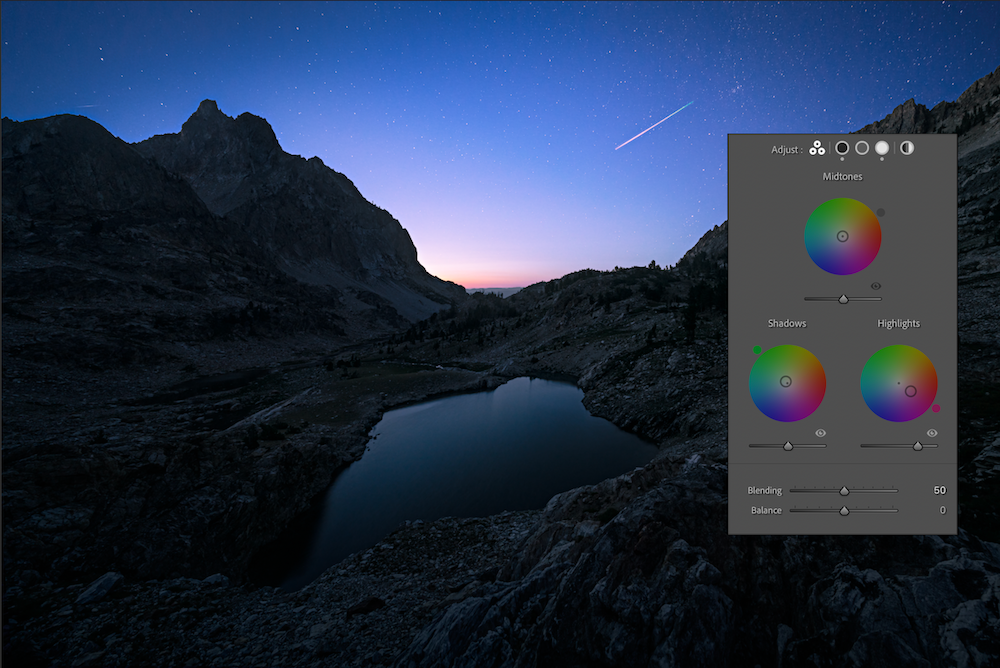Image resolution: width=1000 pixels, height=668 pixels.
Task: Switch Adjust to the Midtones circle icon
Action: pos(862,148)
